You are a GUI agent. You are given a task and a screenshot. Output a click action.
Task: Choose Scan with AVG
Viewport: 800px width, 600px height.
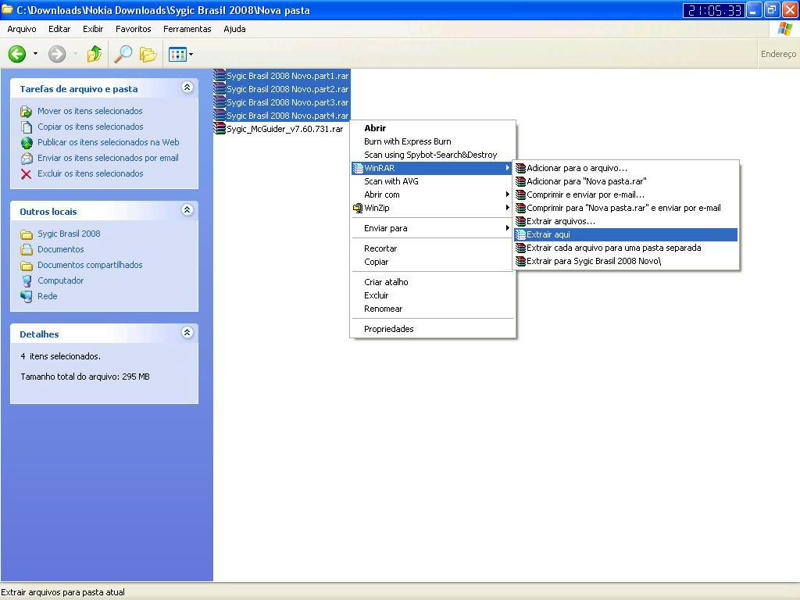pos(433,181)
